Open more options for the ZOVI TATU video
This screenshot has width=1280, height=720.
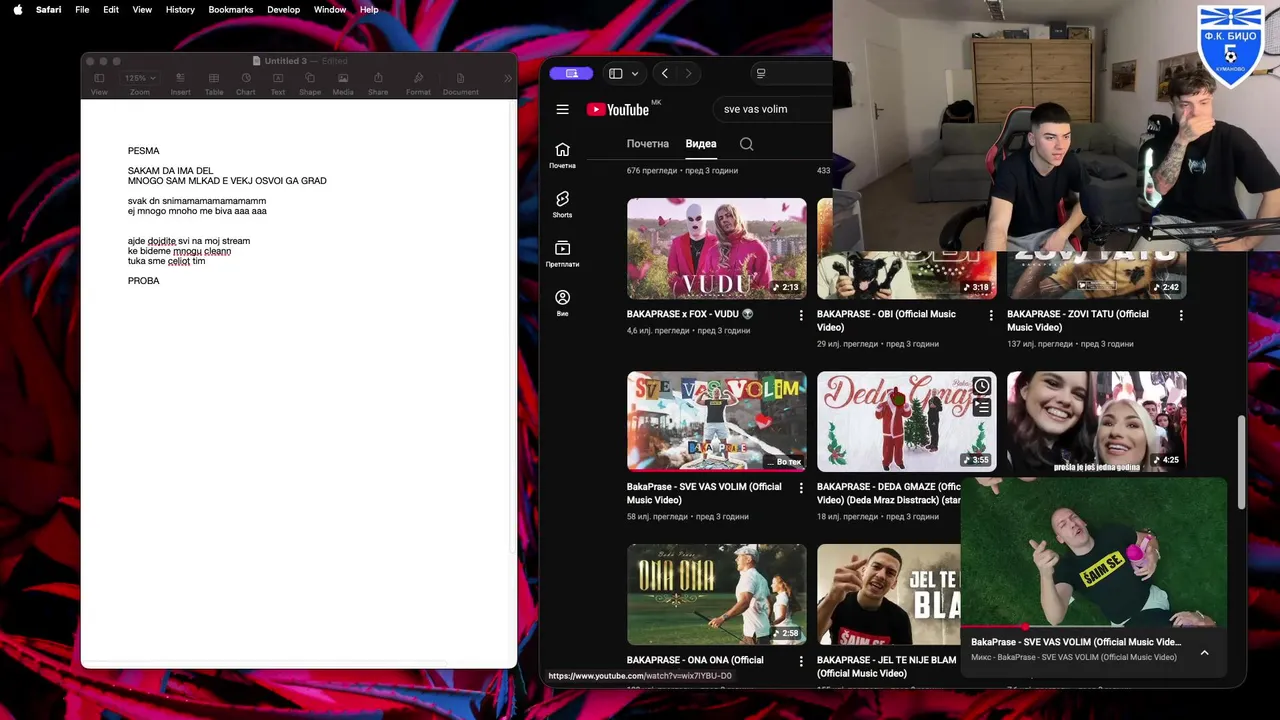1181,315
